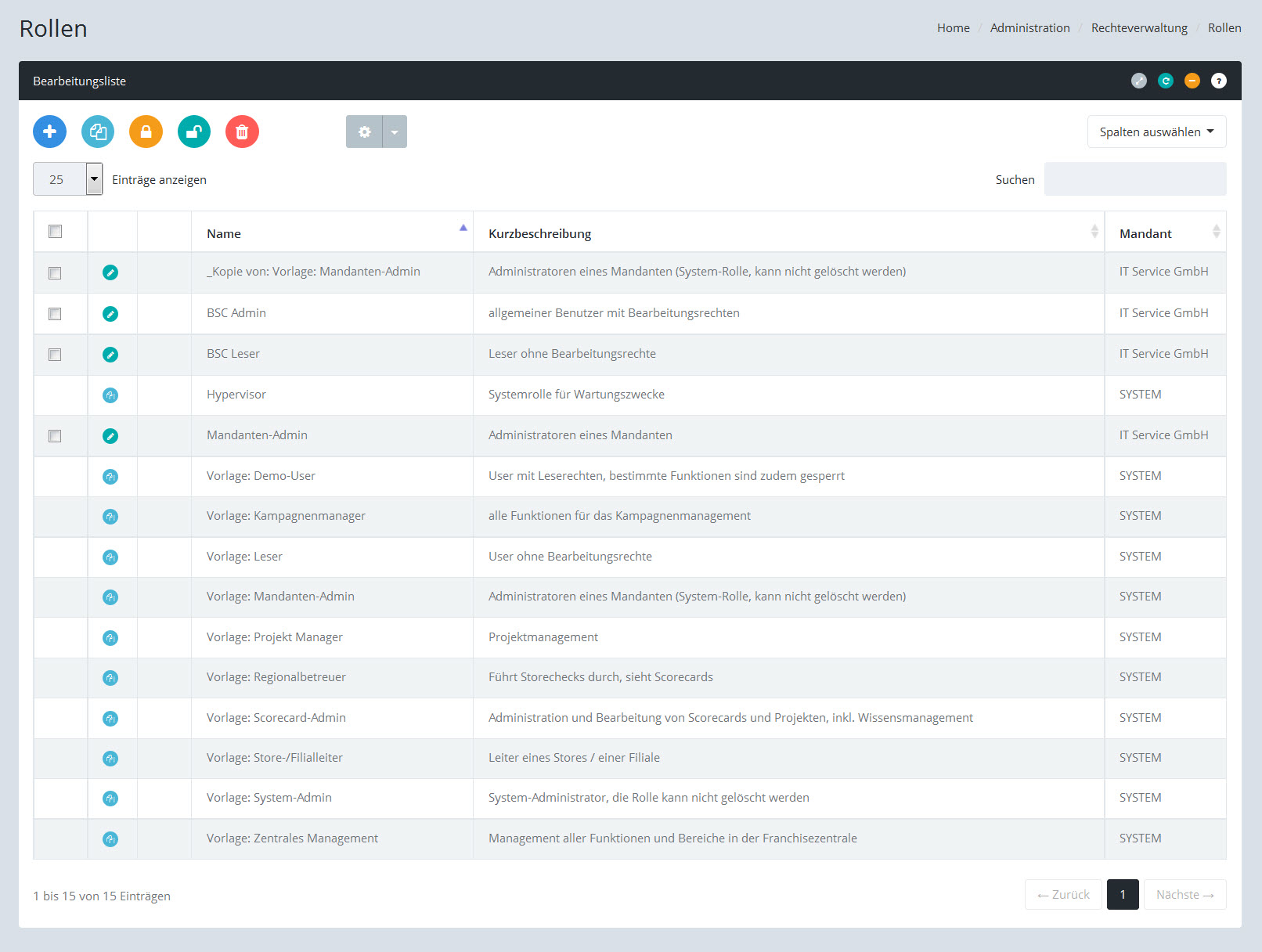This screenshot has width=1262, height=952.
Task: Click the orange lock role icon
Action: 146,132
